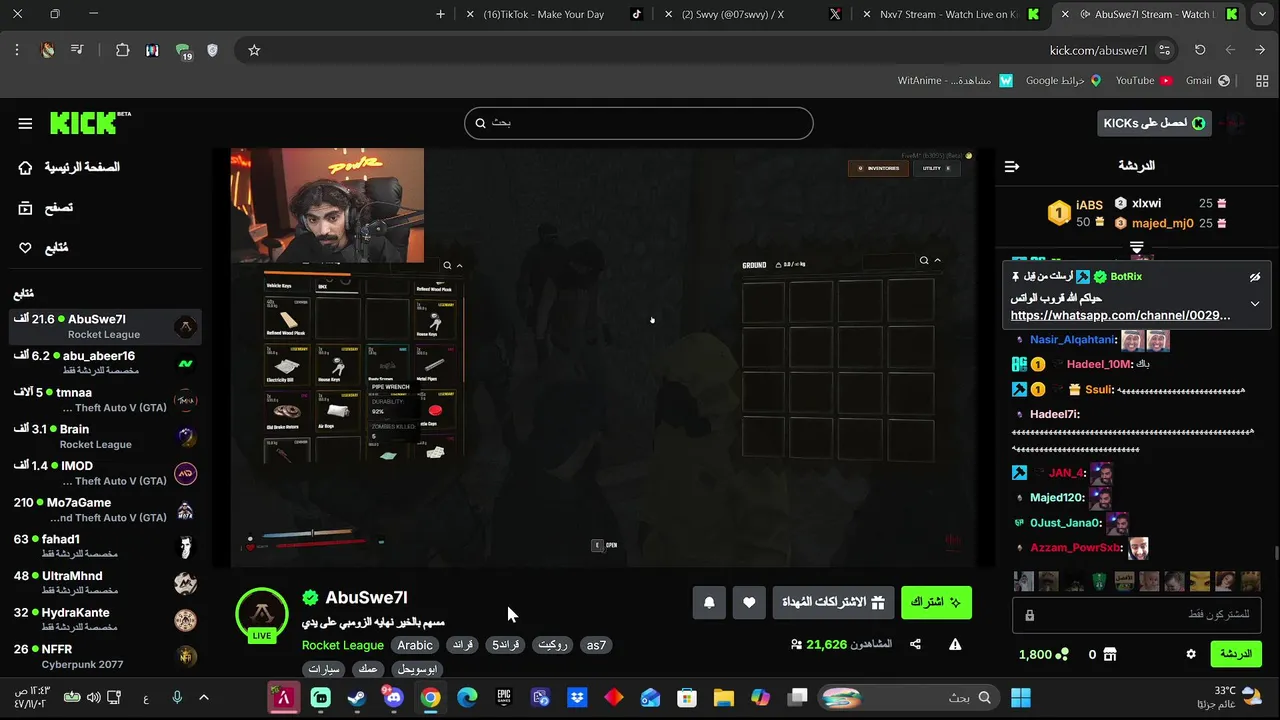
Task: Click the chat scrollbar
Action: (1275, 553)
